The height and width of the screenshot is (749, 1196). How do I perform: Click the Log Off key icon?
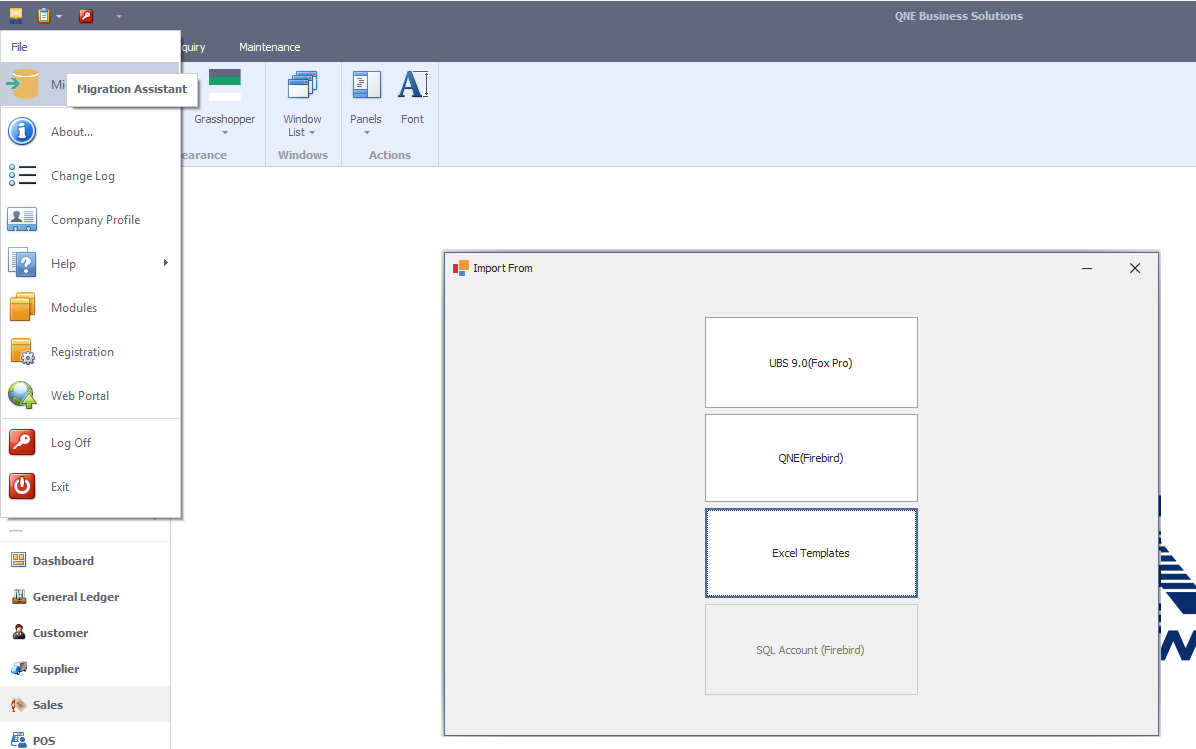coord(22,442)
